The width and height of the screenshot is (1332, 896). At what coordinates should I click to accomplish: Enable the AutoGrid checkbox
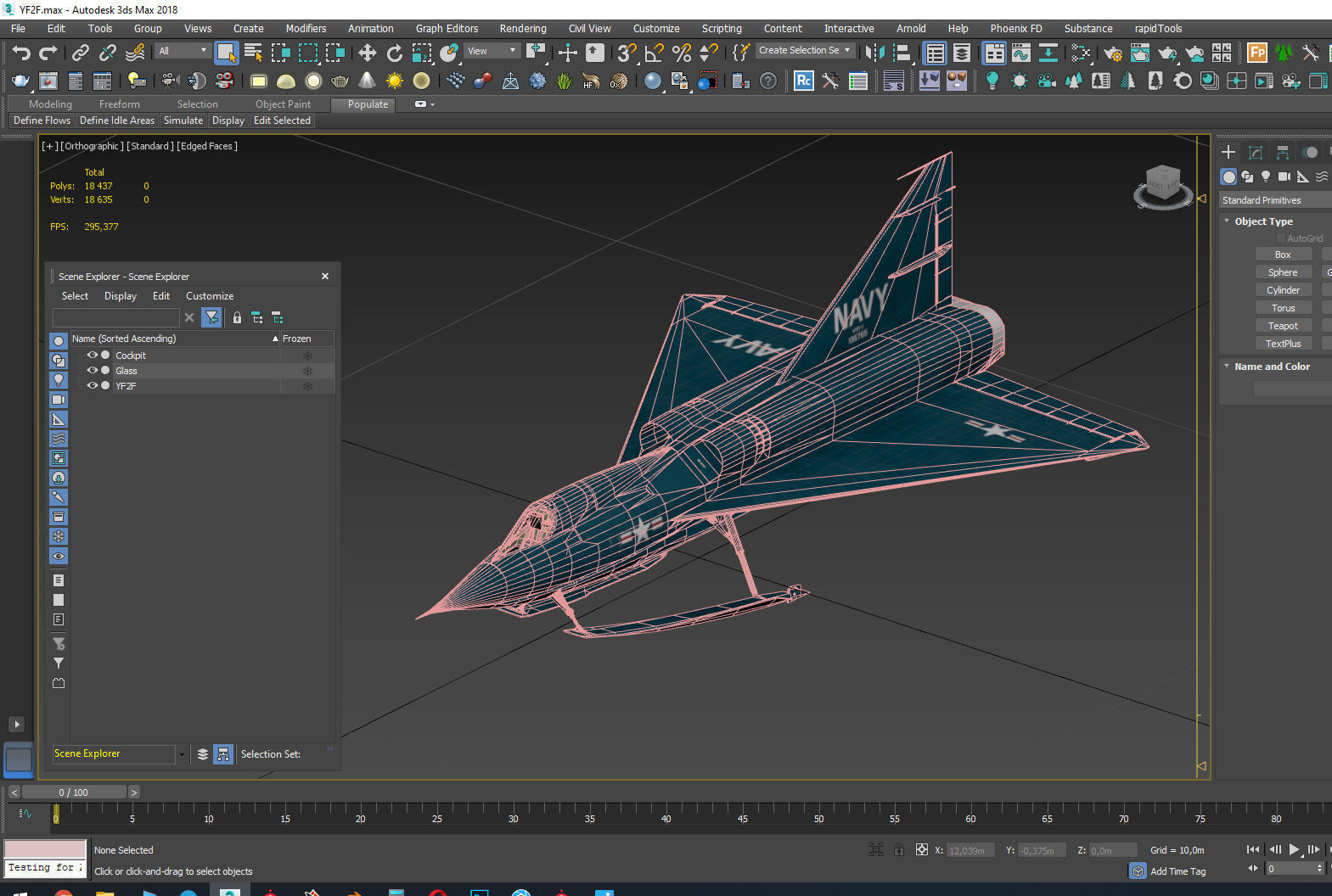click(x=1281, y=238)
